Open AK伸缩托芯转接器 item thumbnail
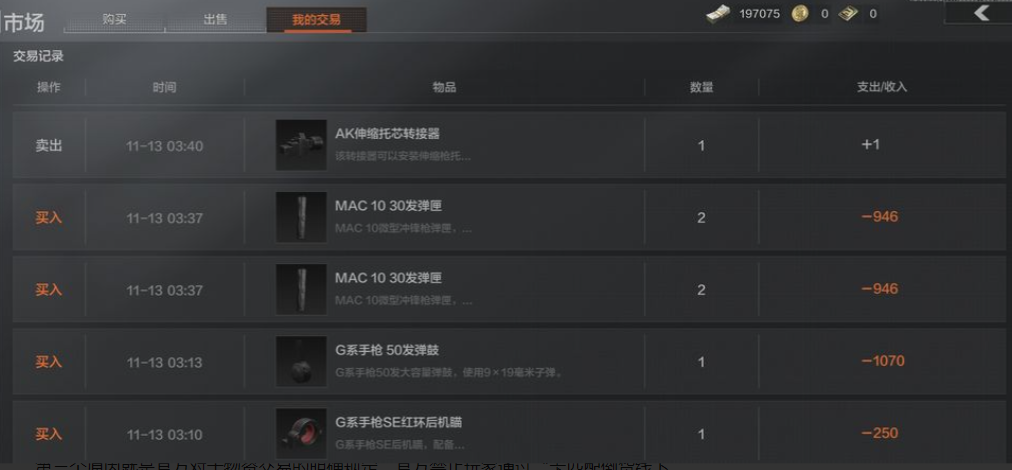This screenshot has height=470, width=1012. (x=301, y=145)
